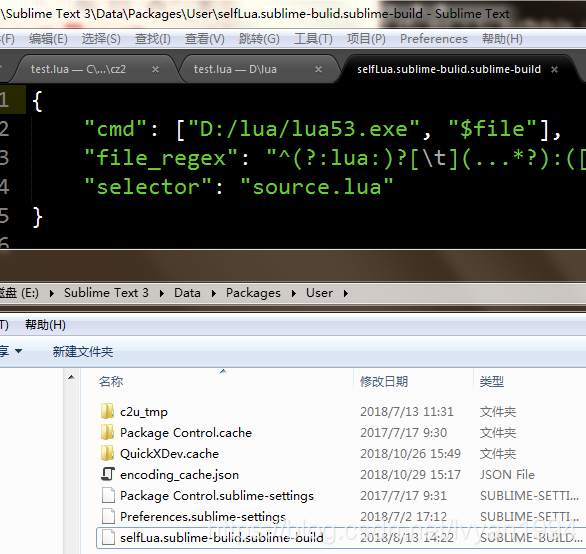Sort files by the 修改日期 column header
Screen dimensions: 586x554
coord(384,382)
